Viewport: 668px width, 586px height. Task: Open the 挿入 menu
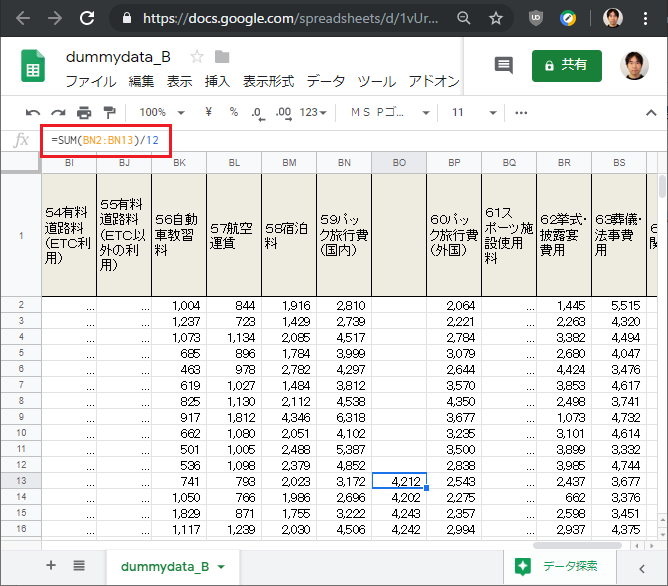click(x=217, y=81)
